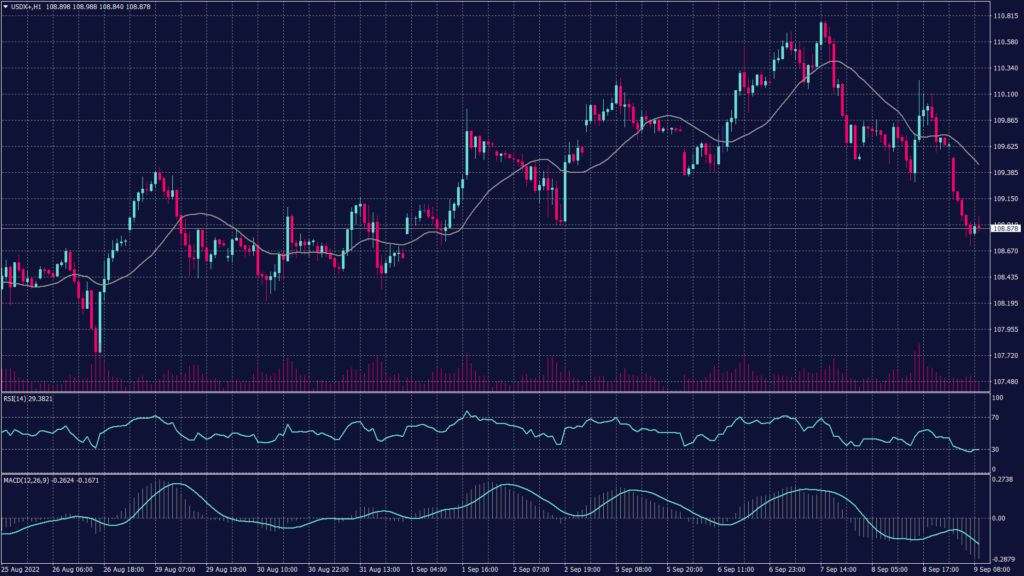The image size is (1024, 576).
Task: Click the 108.898 open price value
Action: click(56, 7)
